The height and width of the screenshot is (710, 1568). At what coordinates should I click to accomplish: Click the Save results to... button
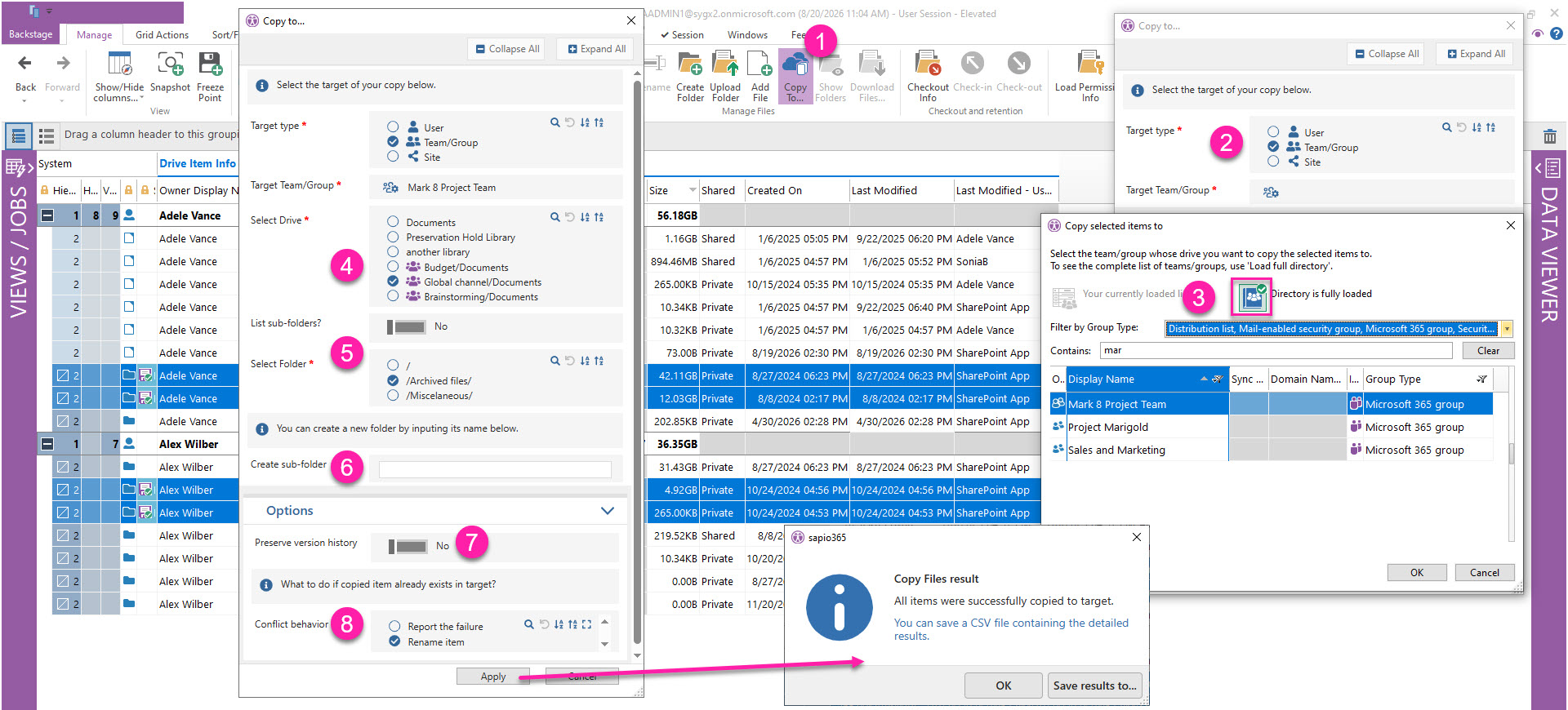click(x=1094, y=686)
